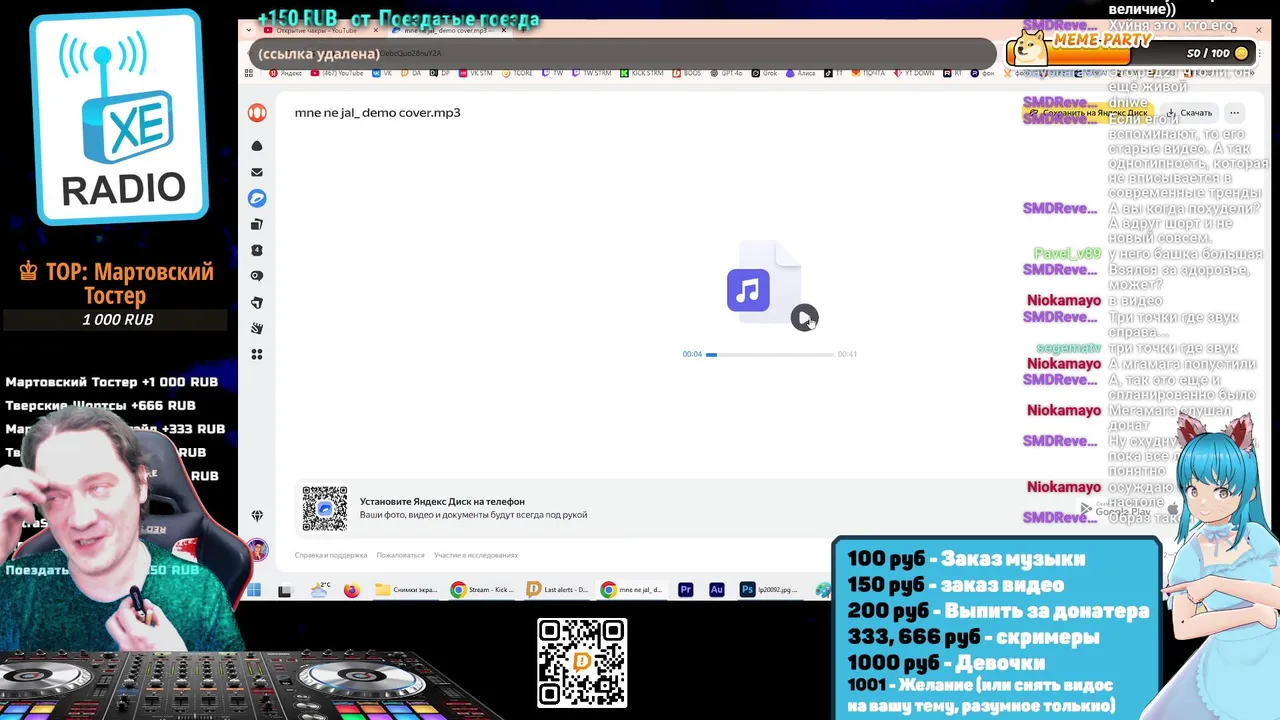Open hand-shaped icon in Yandex sidebar
The height and width of the screenshot is (720, 1280).
(257, 328)
